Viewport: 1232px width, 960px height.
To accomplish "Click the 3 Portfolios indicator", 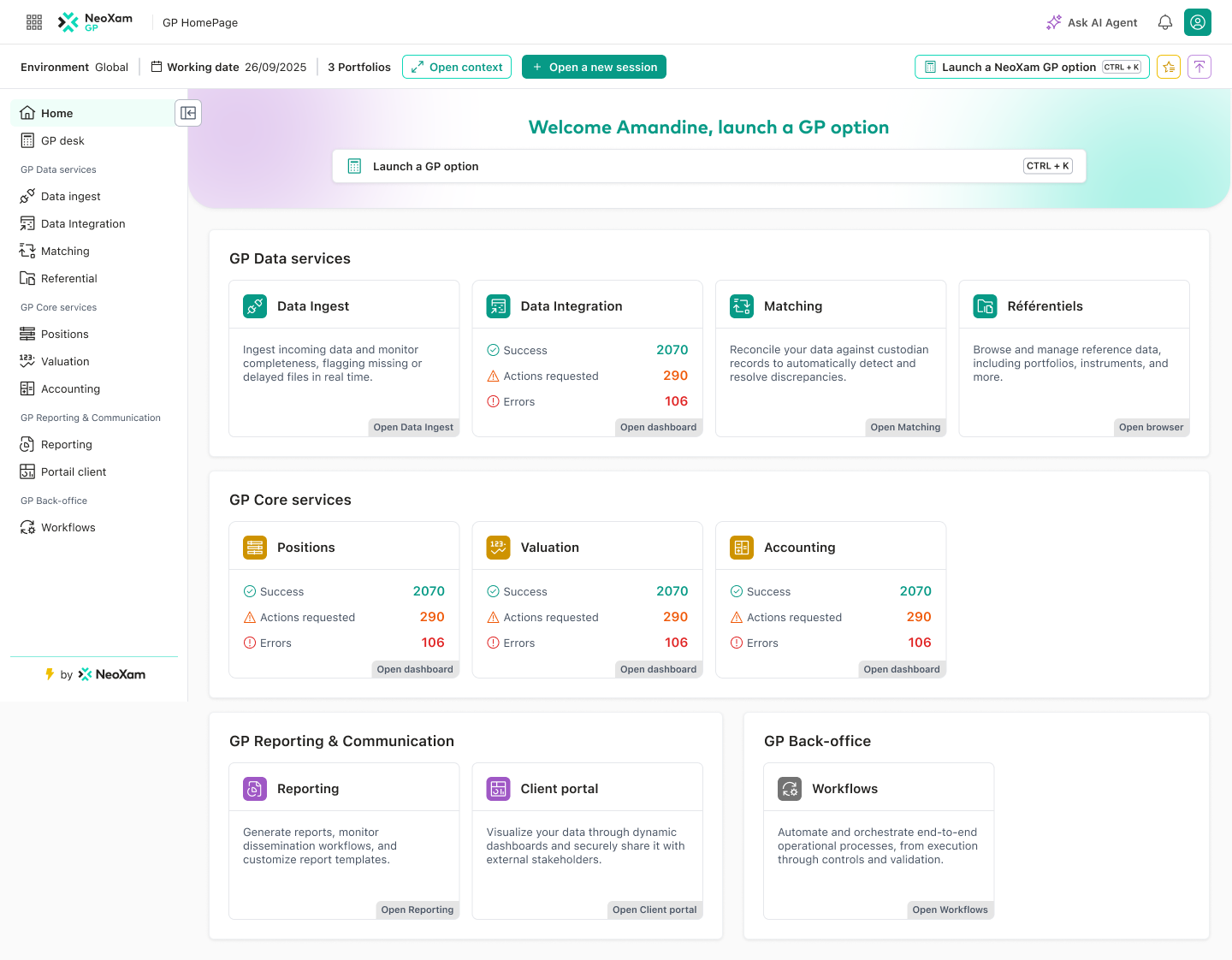I will point(359,67).
